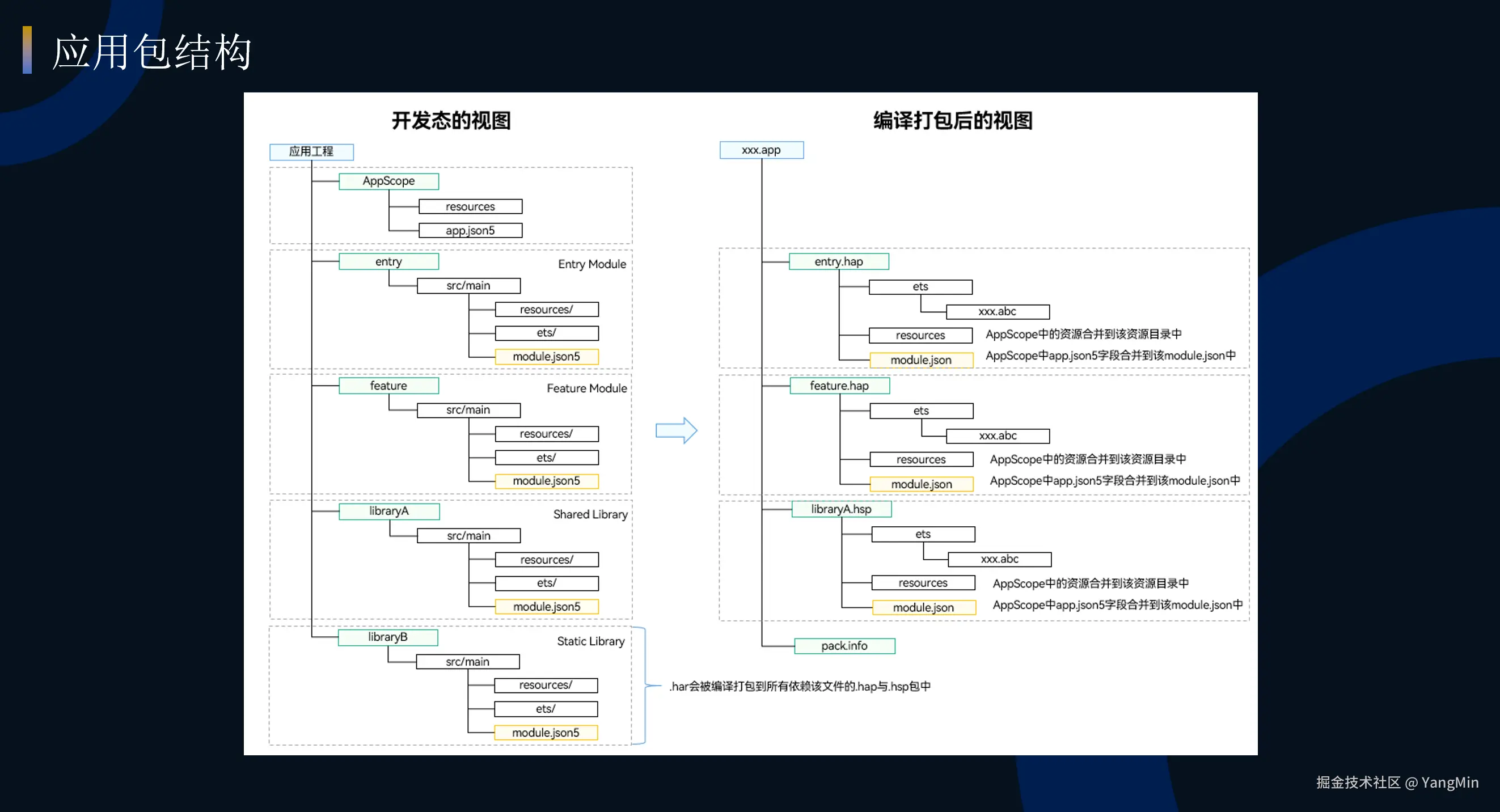Screen dimensions: 1500x812
Task: Click the libraryA node
Action: coord(388,511)
